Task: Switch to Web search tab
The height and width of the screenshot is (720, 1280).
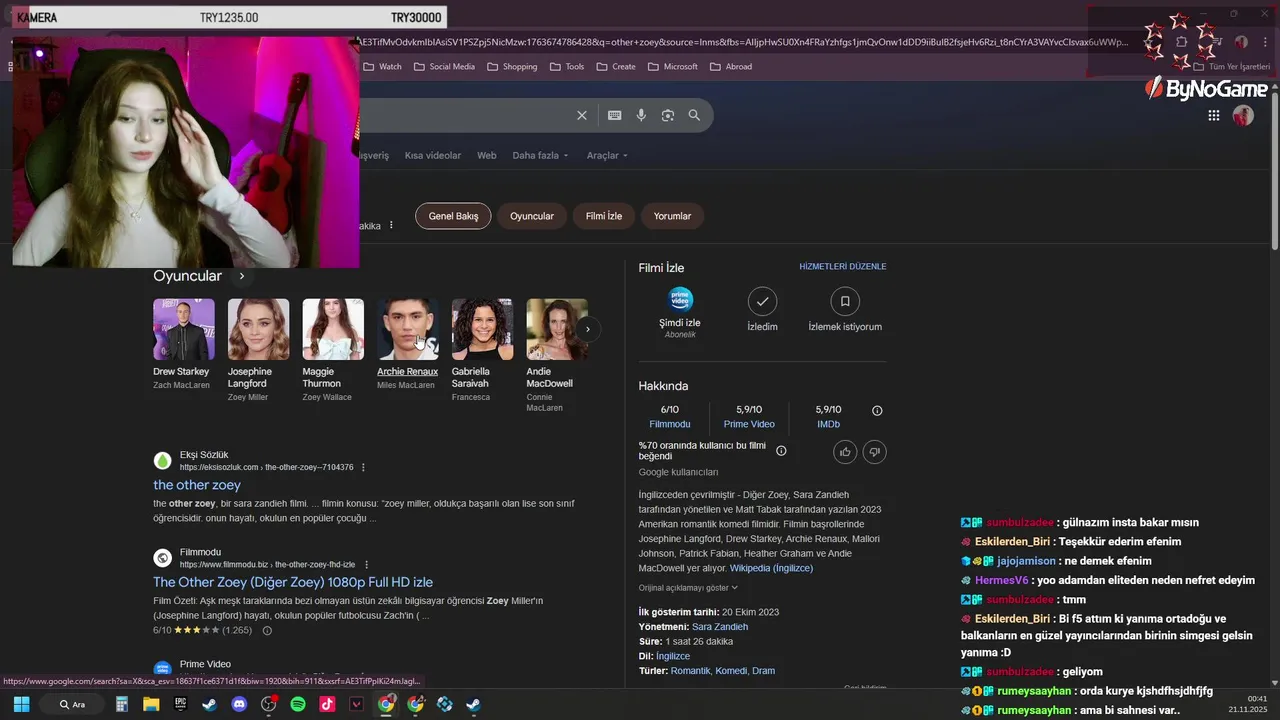Action: [x=487, y=155]
